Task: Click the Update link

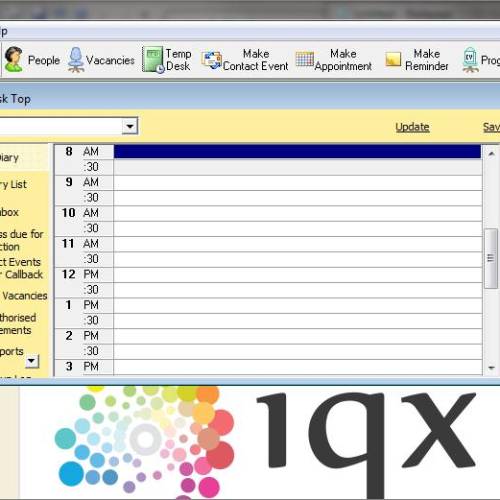Action: click(x=412, y=127)
